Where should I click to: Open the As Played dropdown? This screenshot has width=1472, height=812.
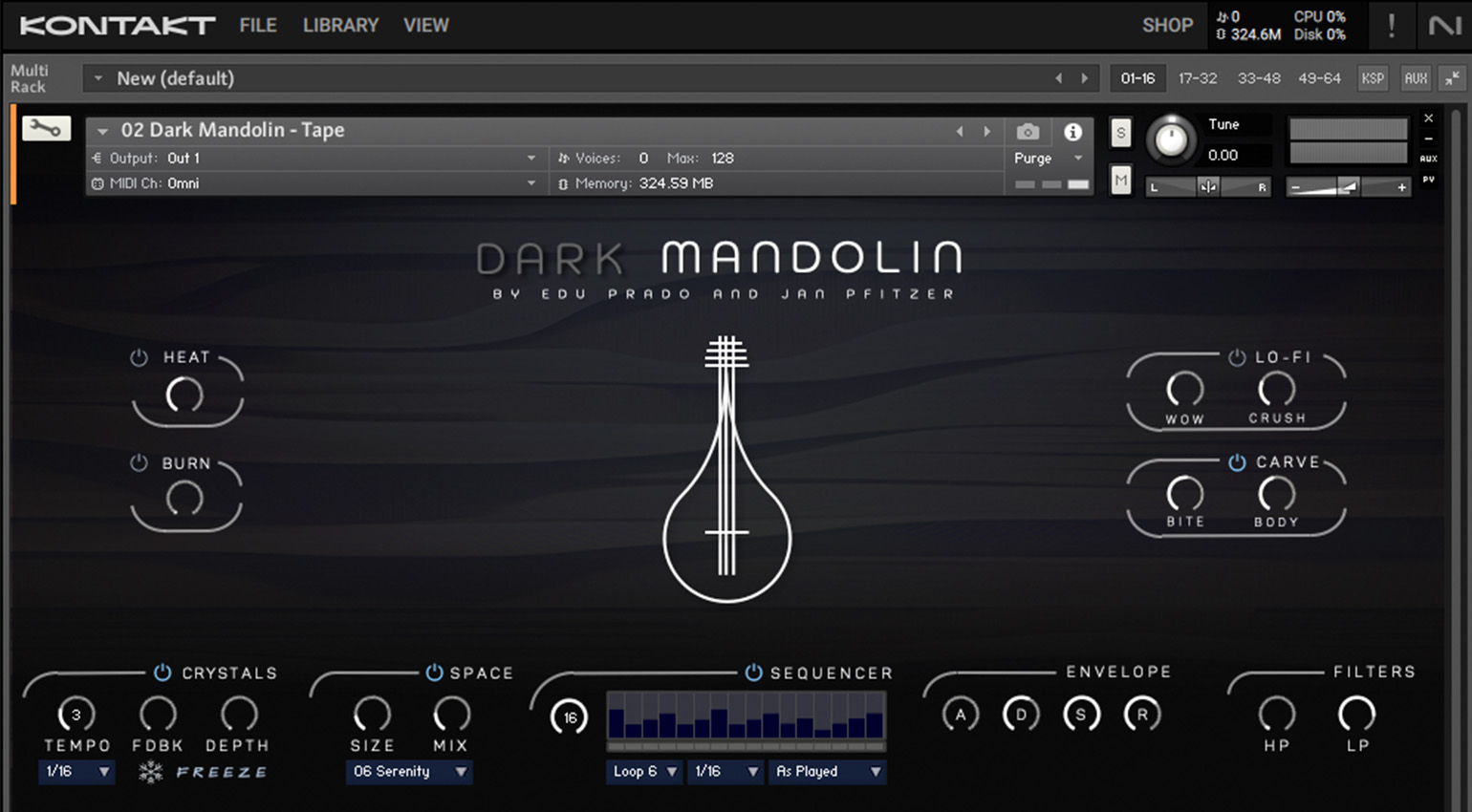click(828, 772)
